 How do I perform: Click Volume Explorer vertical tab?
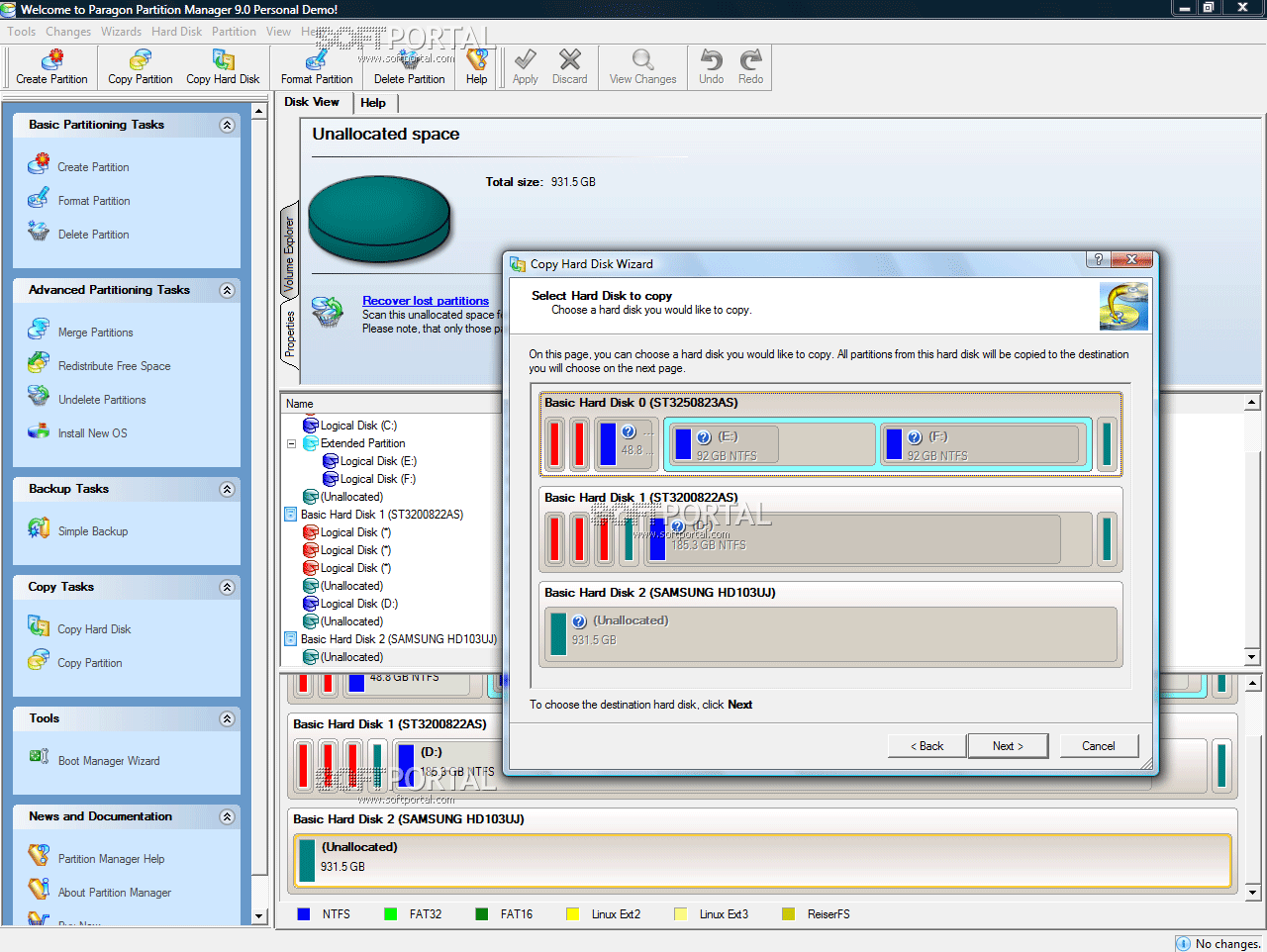[290, 253]
